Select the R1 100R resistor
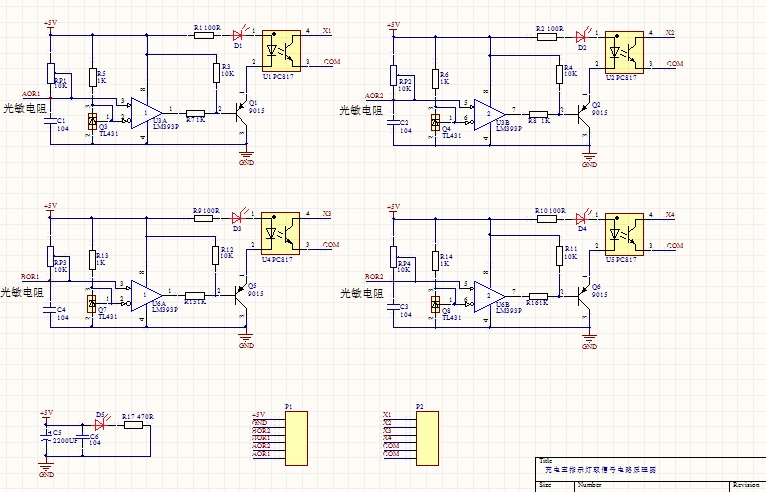766x492 pixels. point(203,35)
